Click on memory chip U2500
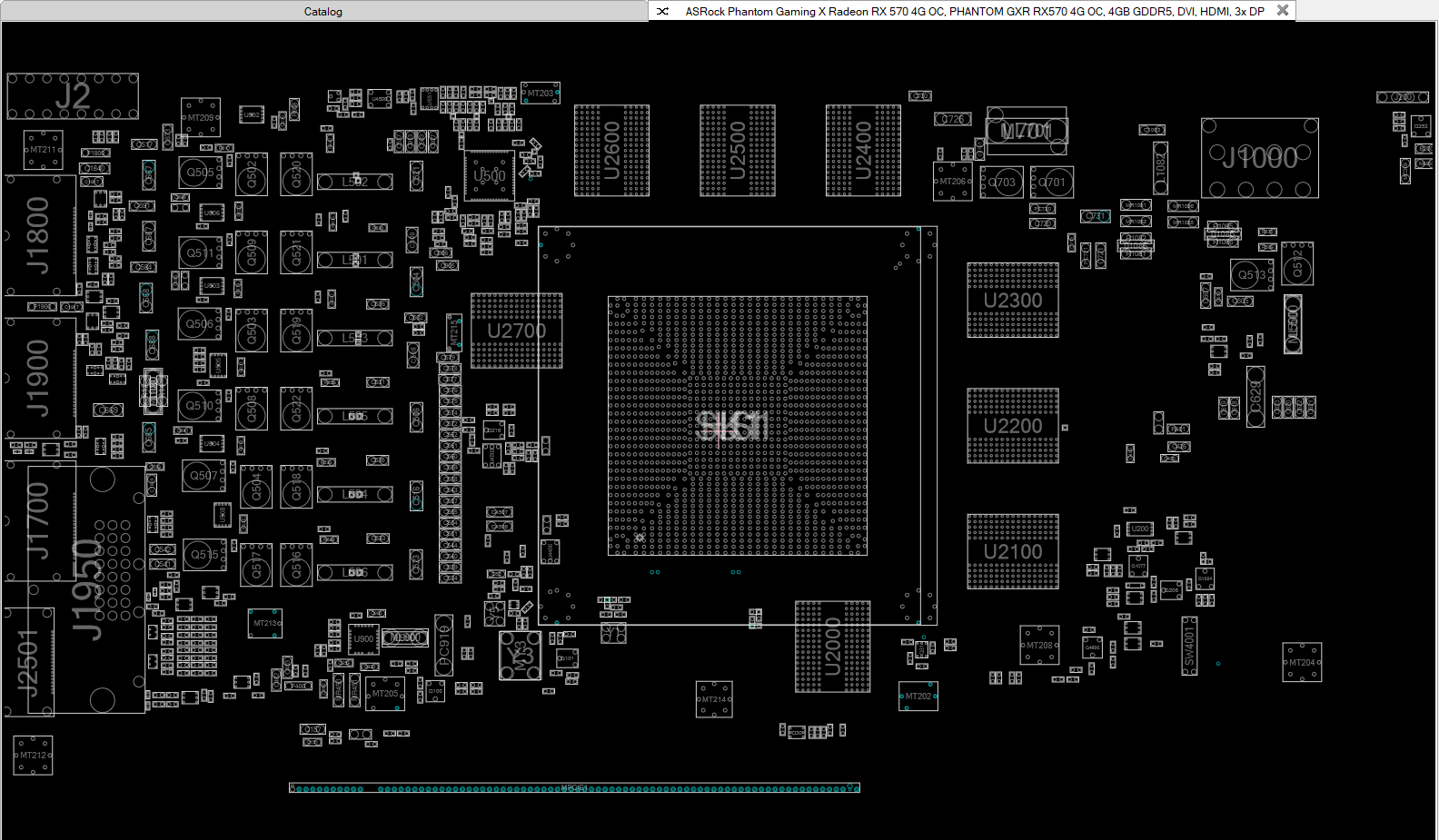 coord(737,151)
